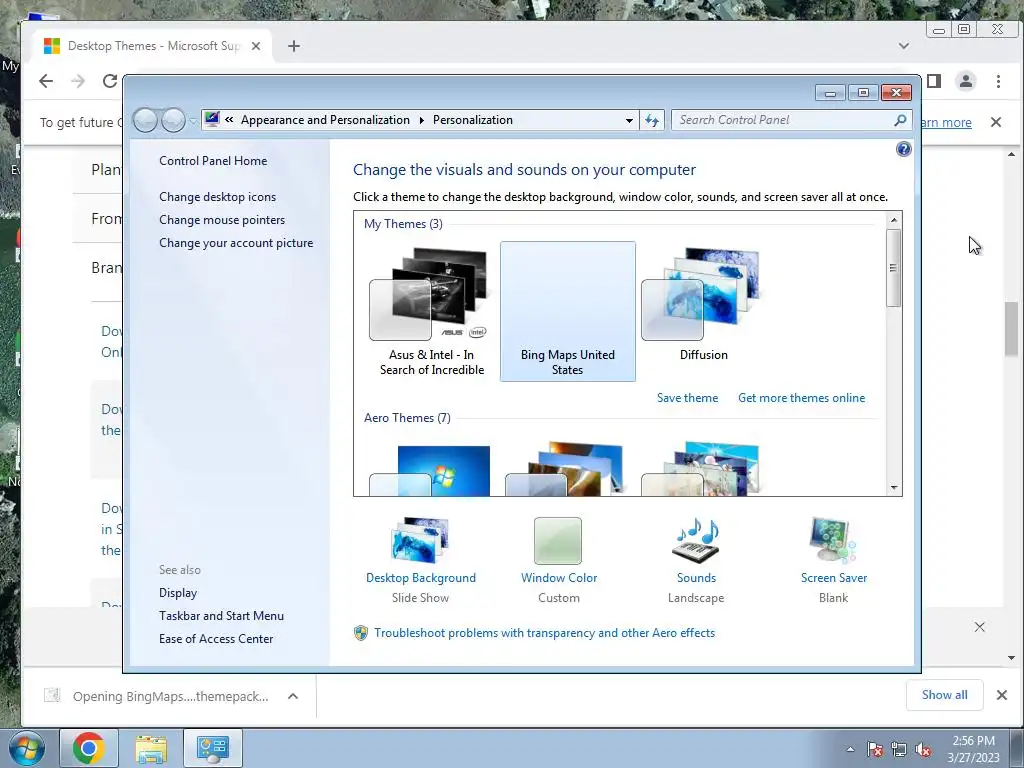Image resolution: width=1024 pixels, height=768 pixels.
Task: Open Control Panel Home
Action: [213, 161]
